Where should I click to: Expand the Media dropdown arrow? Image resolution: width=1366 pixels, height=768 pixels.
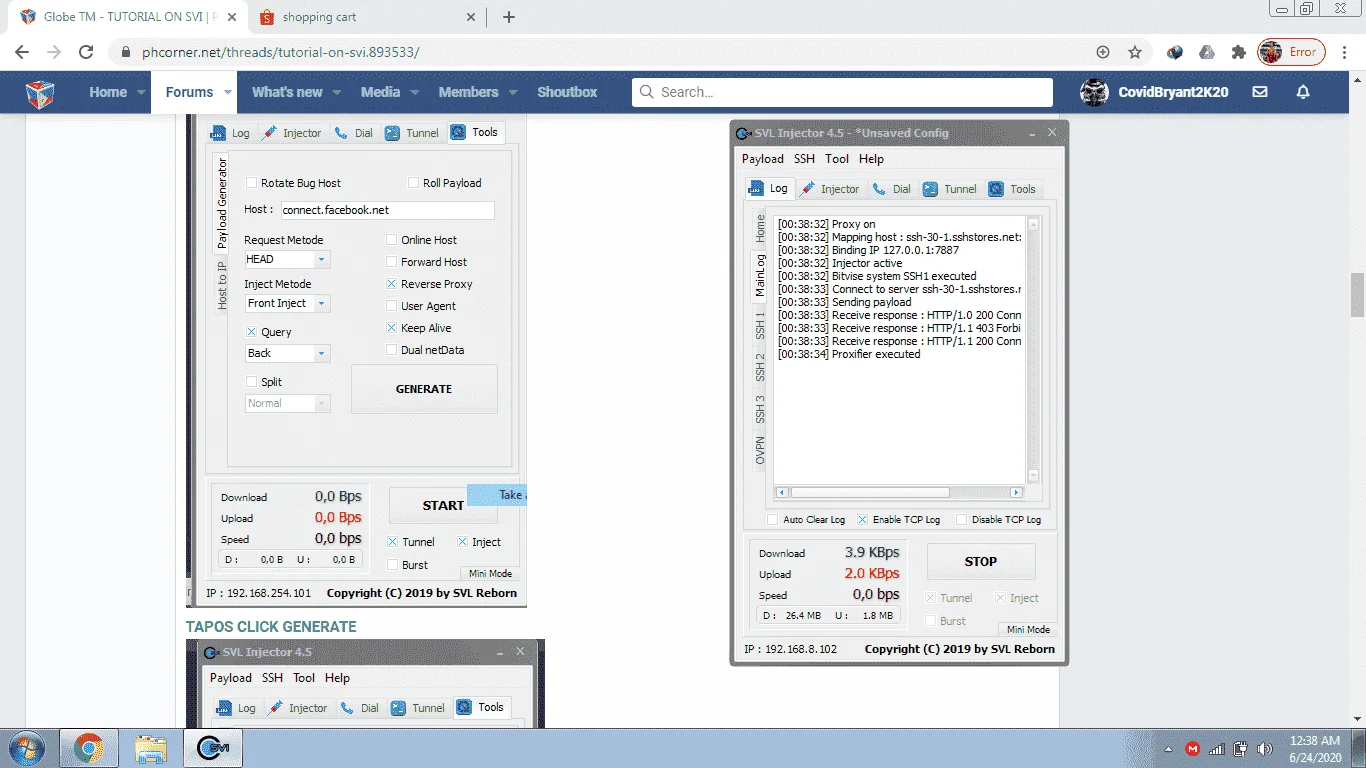(x=414, y=92)
